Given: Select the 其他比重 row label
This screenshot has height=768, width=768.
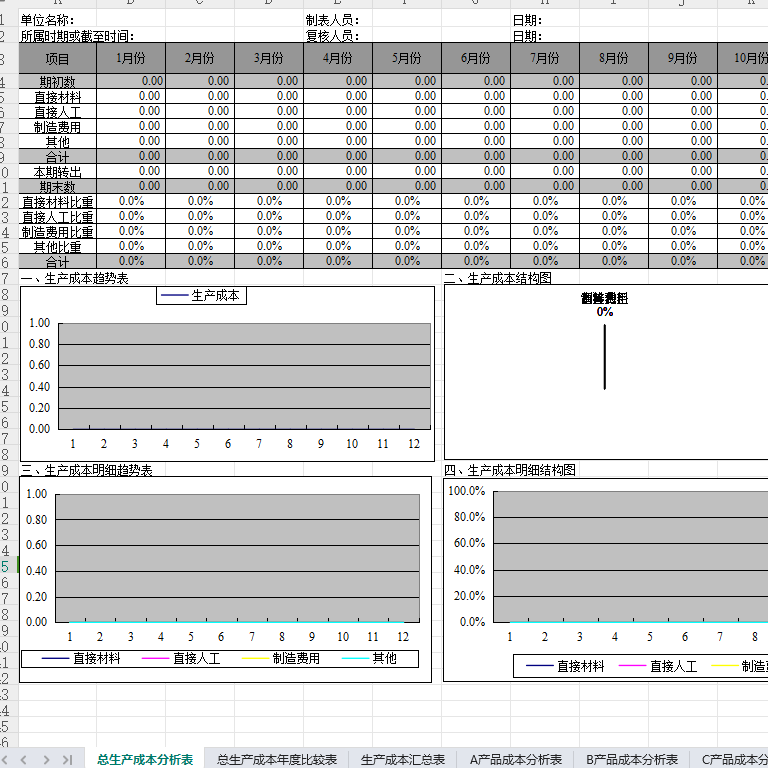Looking at the screenshot, I should [58, 247].
